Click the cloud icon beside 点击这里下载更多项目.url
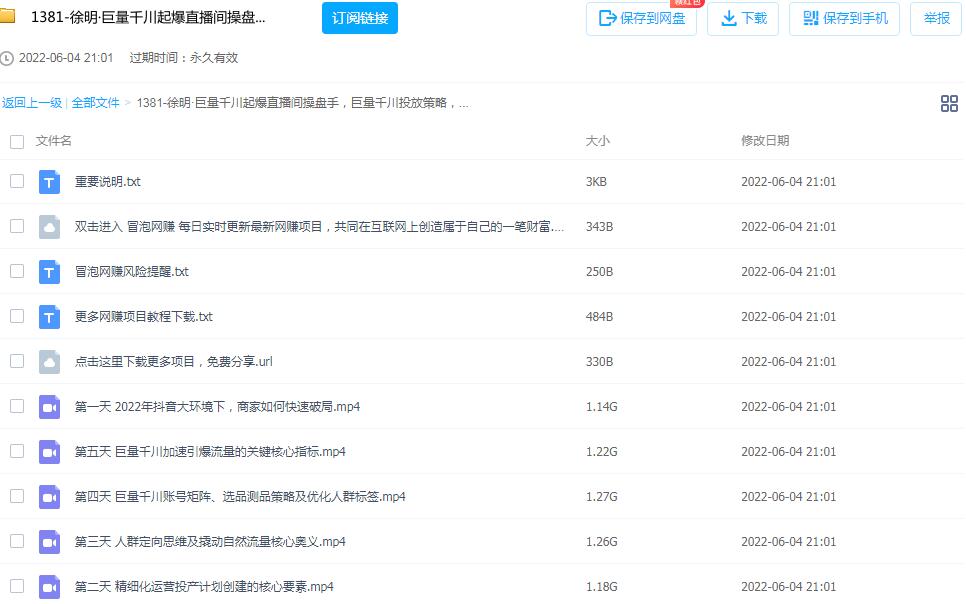966x604 pixels. (x=50, y=362)
